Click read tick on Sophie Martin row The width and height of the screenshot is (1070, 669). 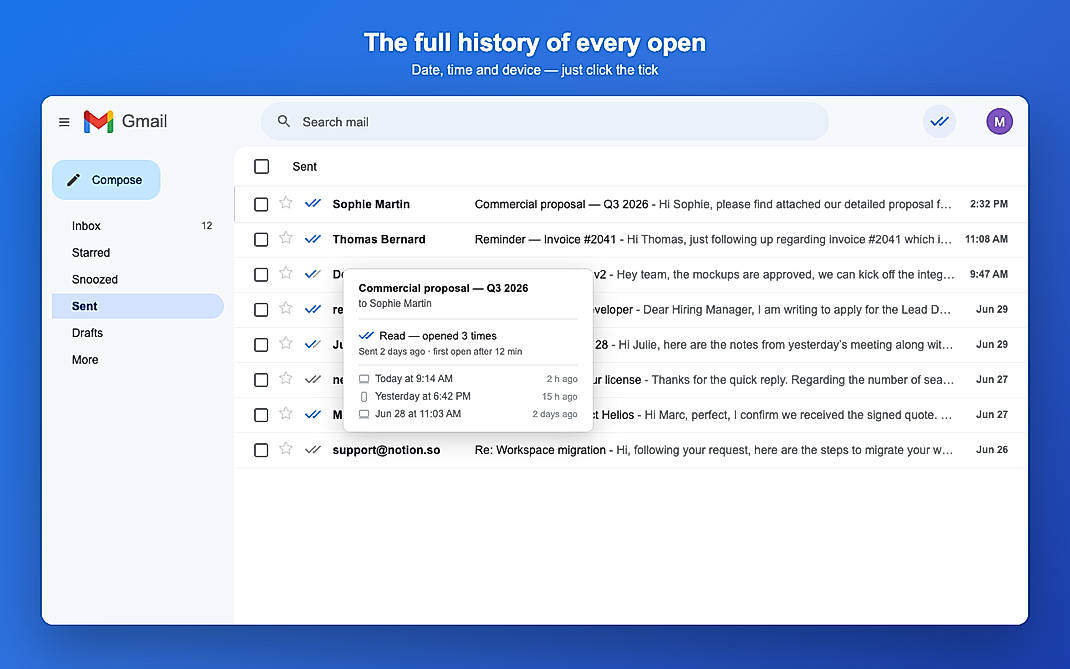click(313, 203)
